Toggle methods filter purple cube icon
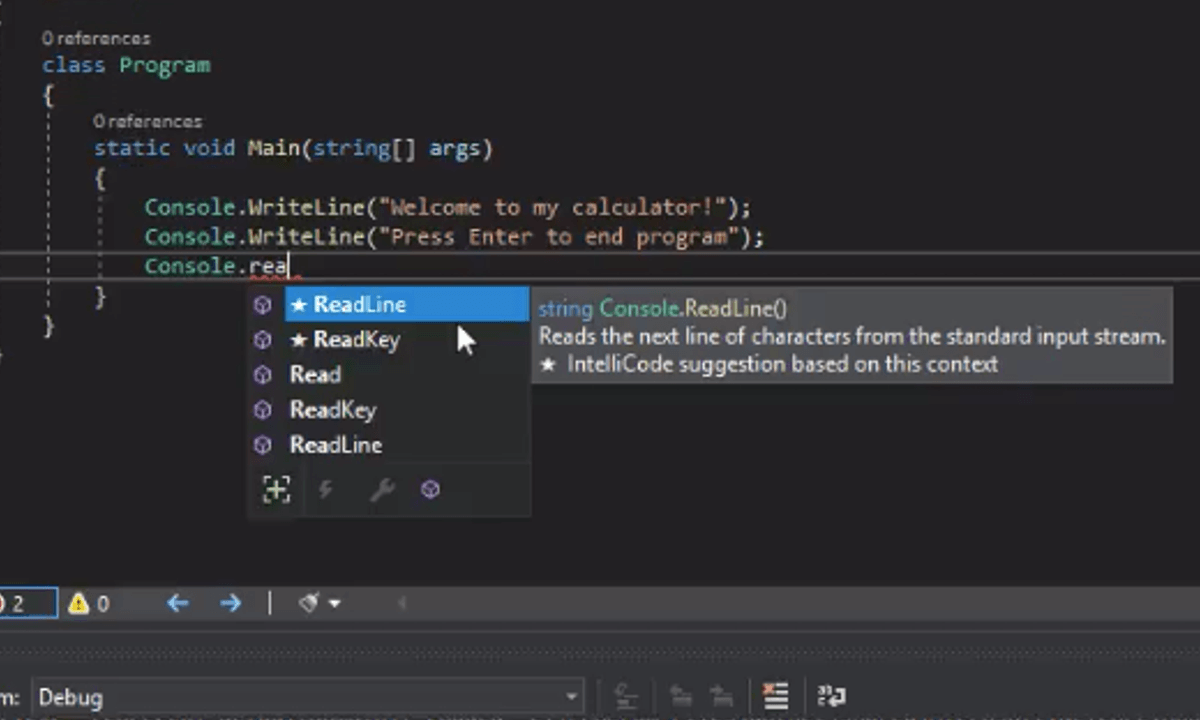The image size is (1200, 720). (430, 490)
